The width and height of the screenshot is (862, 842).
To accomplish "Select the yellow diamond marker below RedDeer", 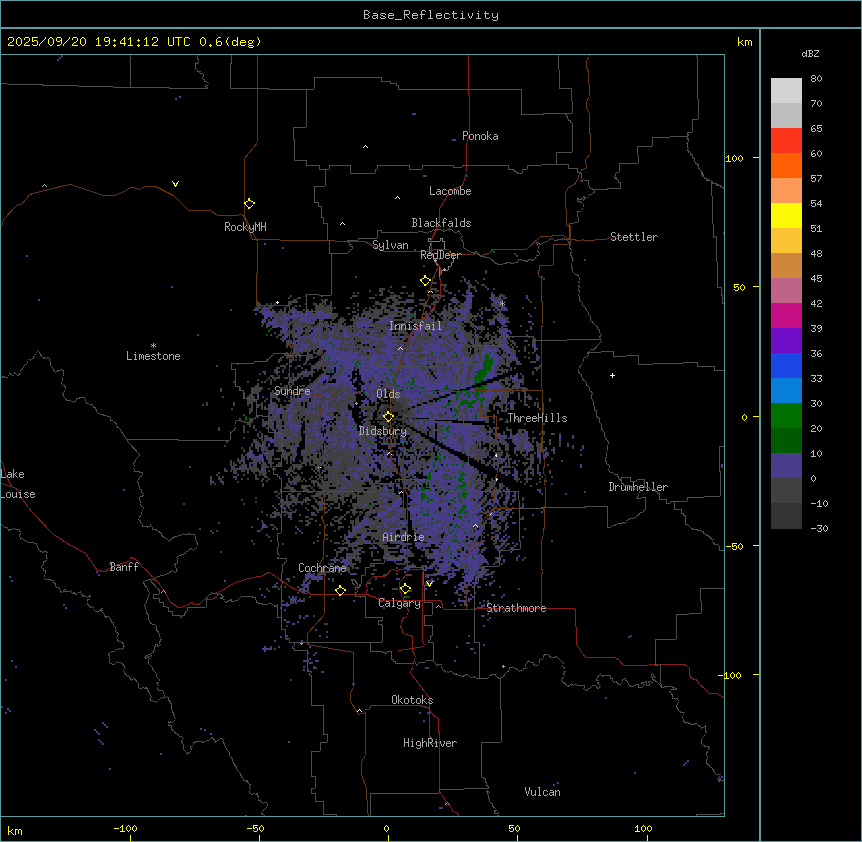I will point(425,281).
